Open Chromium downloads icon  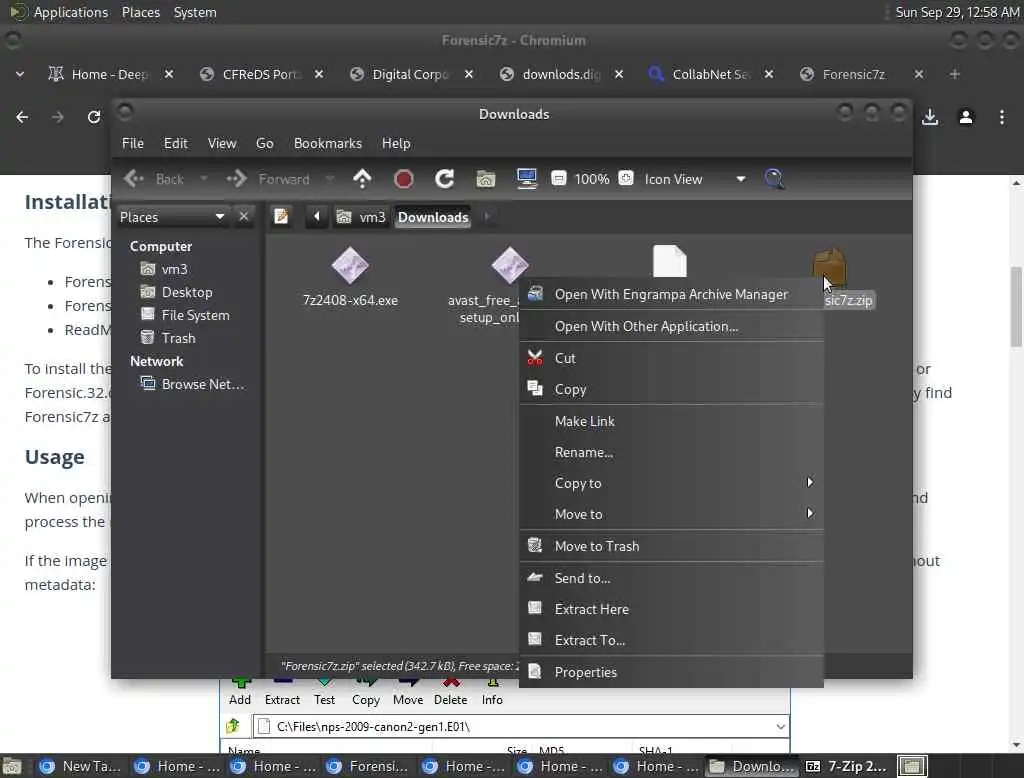pos(930,117)
